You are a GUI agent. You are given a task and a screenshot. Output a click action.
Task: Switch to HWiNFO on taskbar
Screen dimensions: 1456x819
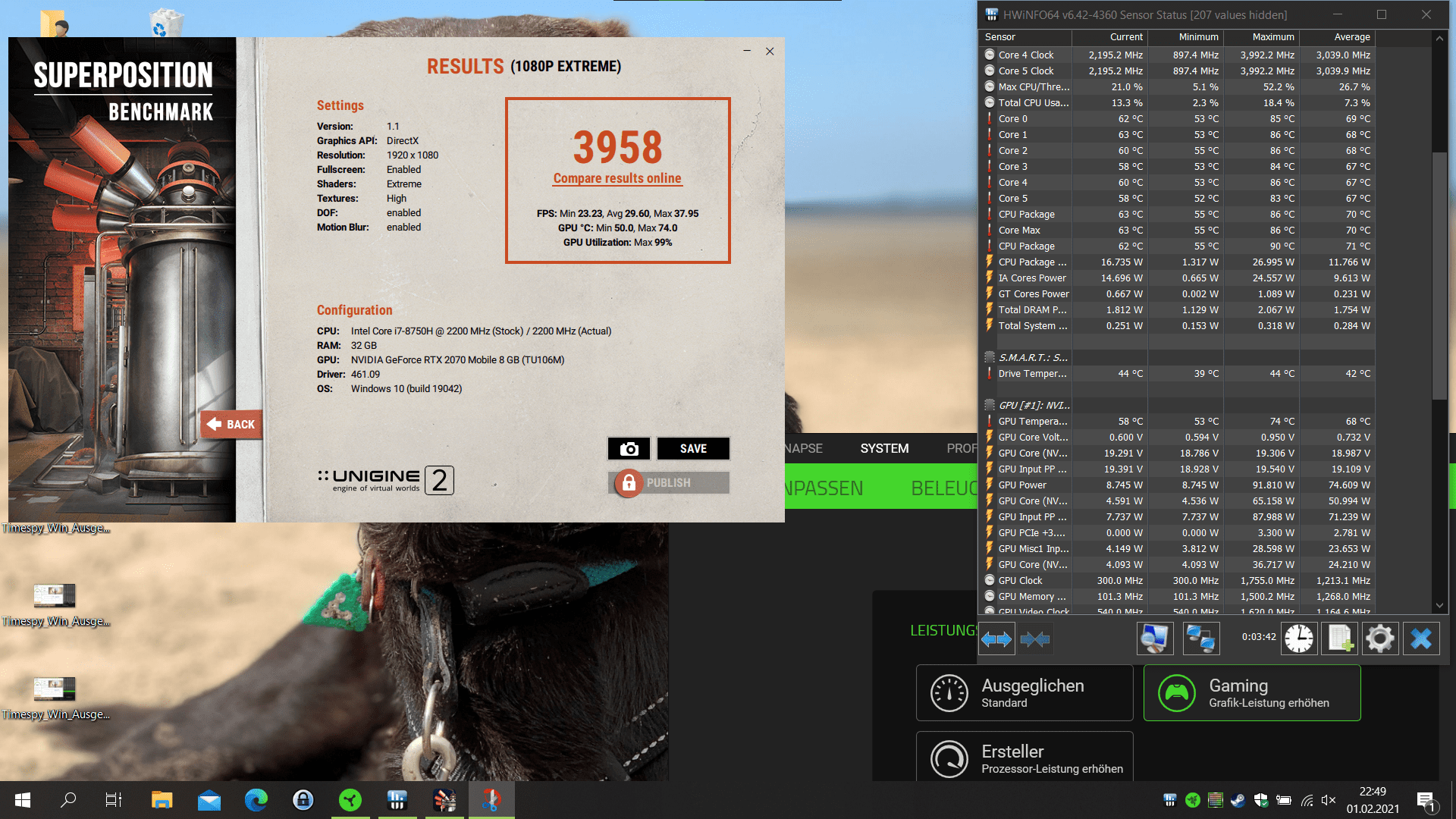tap(397, 800)
